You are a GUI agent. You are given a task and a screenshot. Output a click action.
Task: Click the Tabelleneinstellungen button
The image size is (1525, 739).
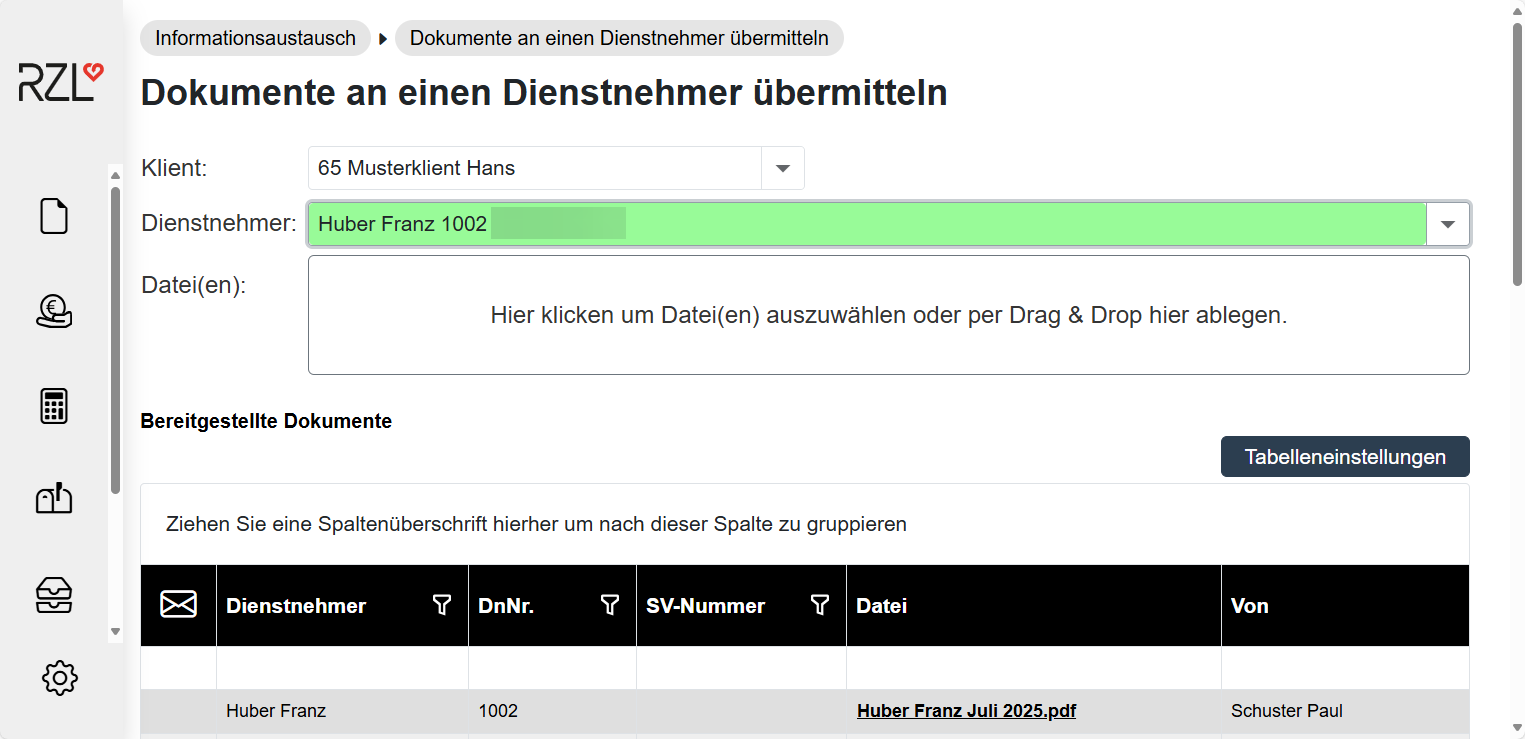pos(1344,457)
